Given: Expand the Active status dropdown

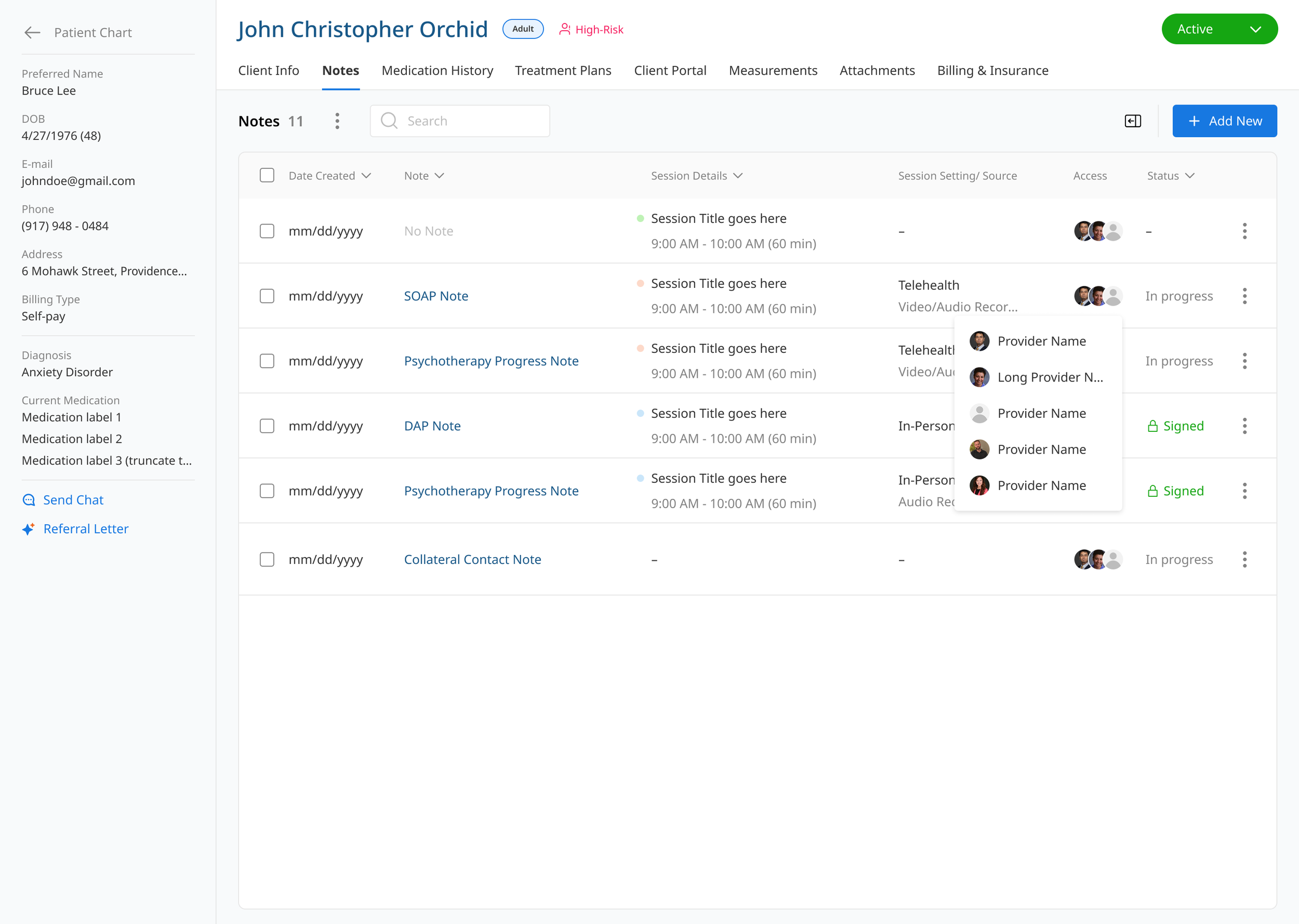Looking at the screenshot, I should tap(1255, 29).
